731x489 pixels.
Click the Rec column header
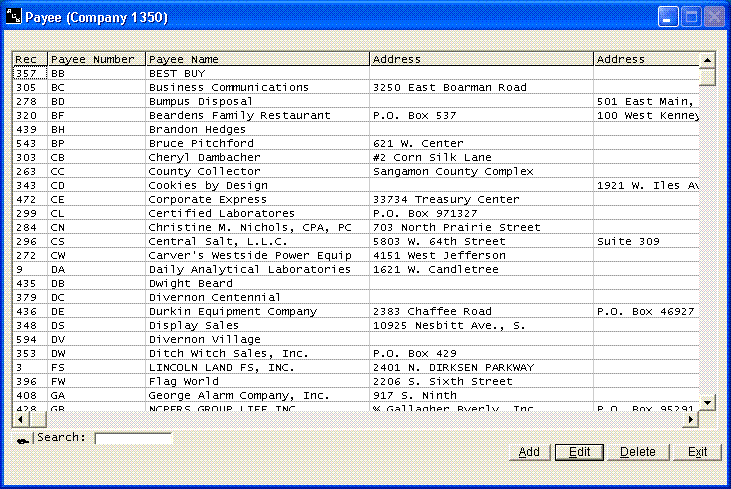pyautogui.click(x=29, y=60)
